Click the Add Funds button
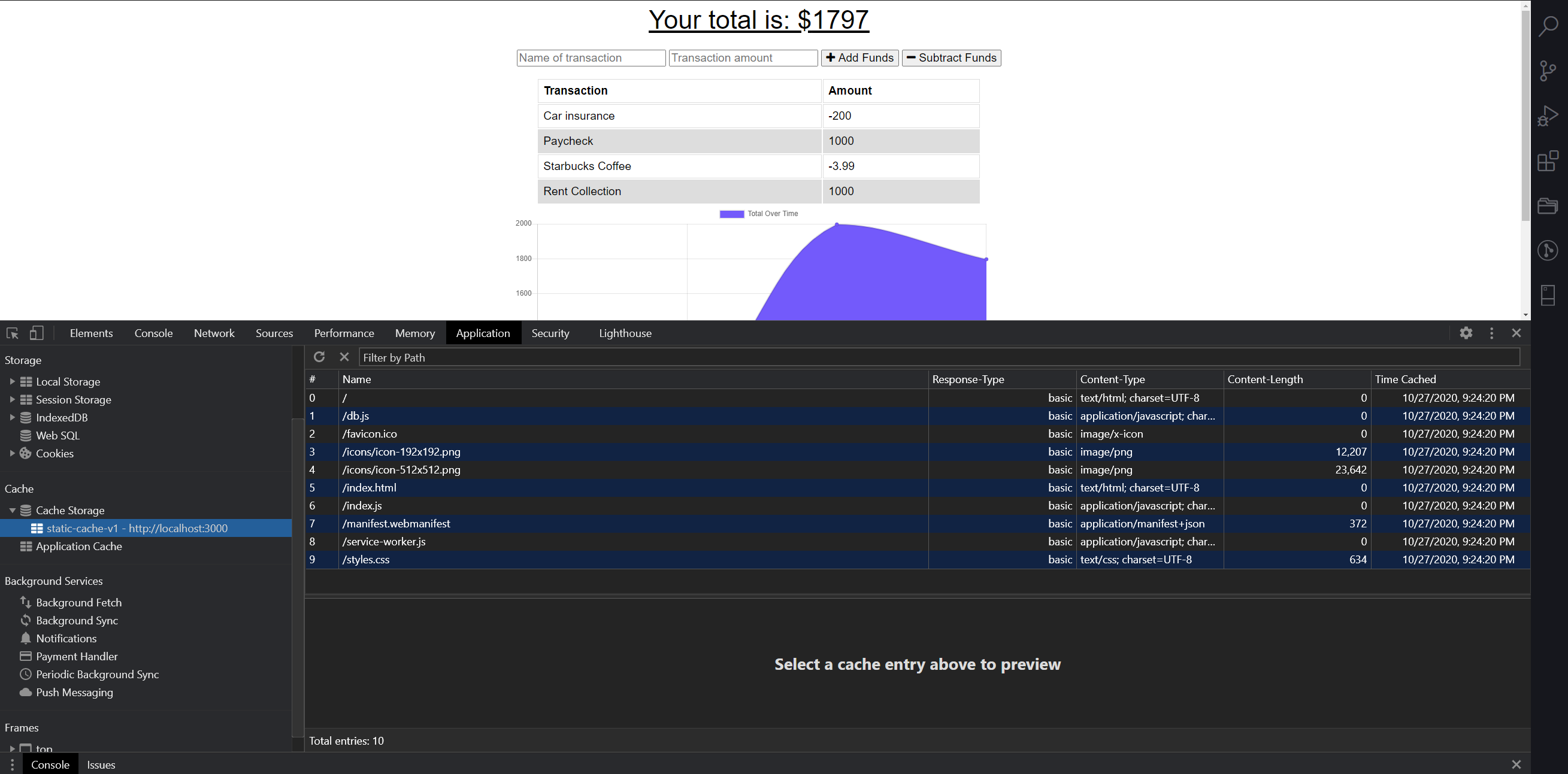This screenshot has width=1568, height=774. (x=859, y=58)
